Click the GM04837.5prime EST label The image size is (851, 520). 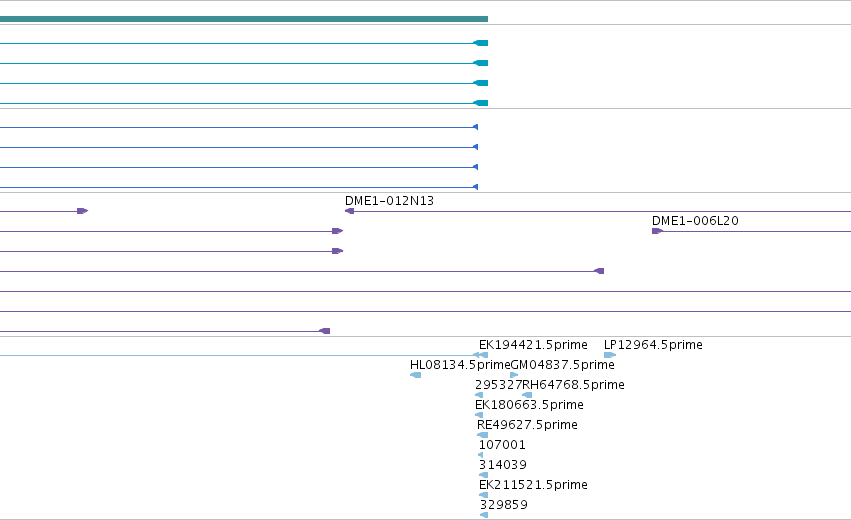point(563,365)
